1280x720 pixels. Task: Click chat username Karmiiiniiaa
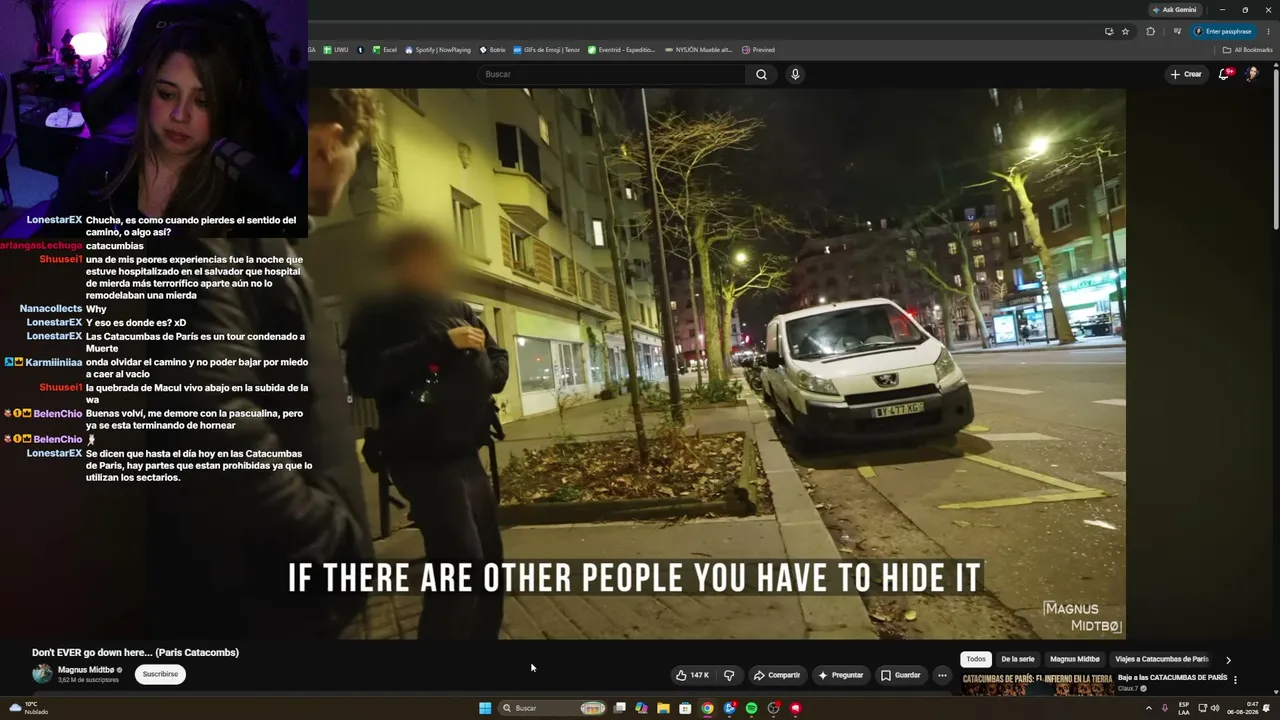[x=54, y=362]
